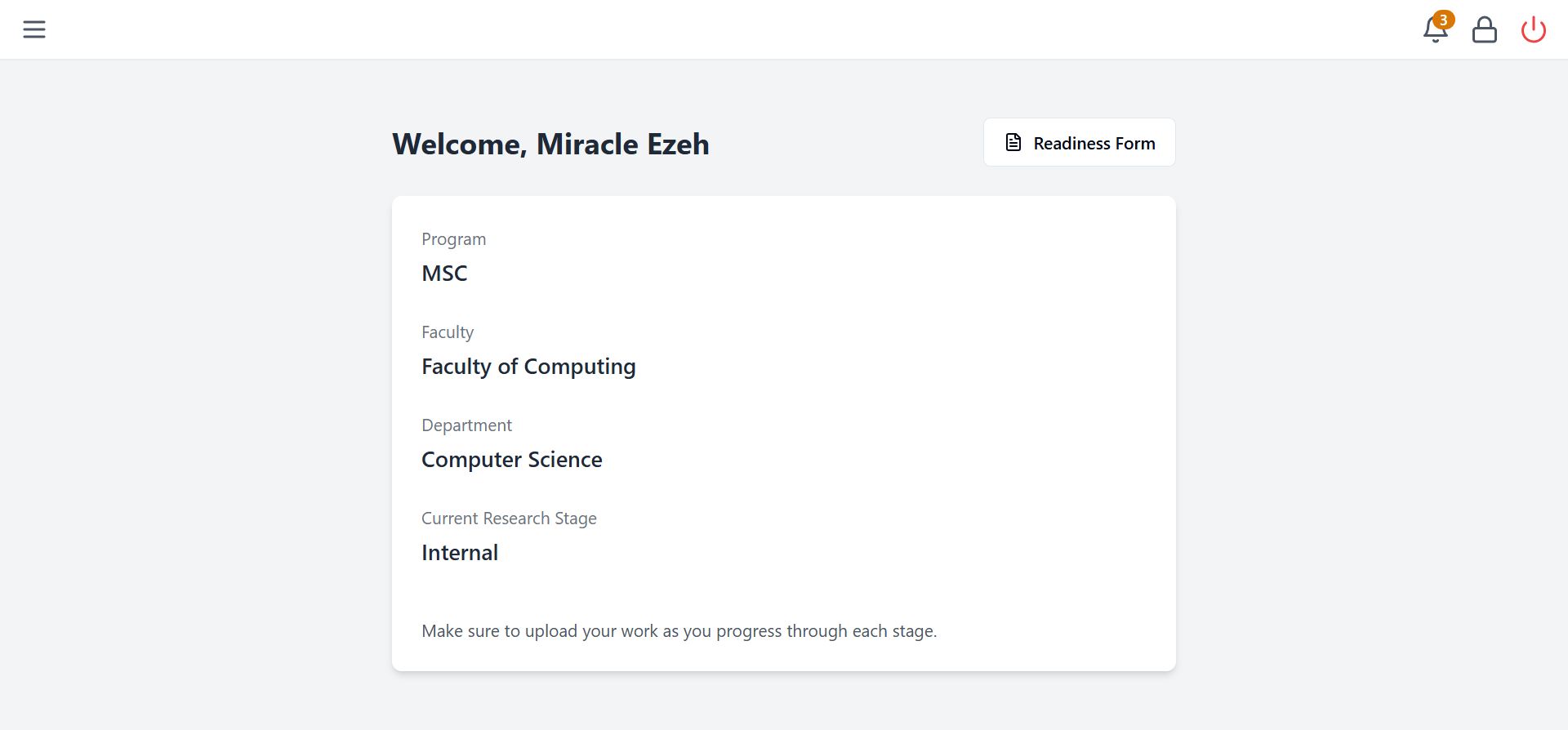Open the hamburger sidebar menu
Viewport: 1568px width, 730px height.
34,29
